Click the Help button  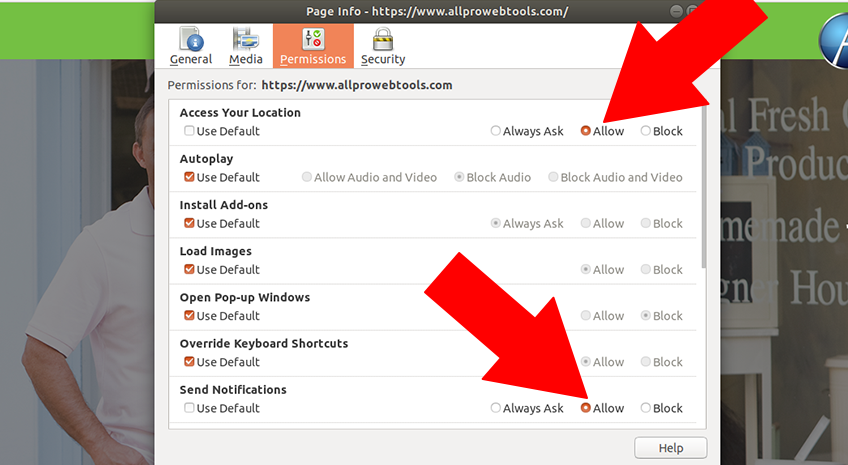pyautogui.click(x=671, y=448)
